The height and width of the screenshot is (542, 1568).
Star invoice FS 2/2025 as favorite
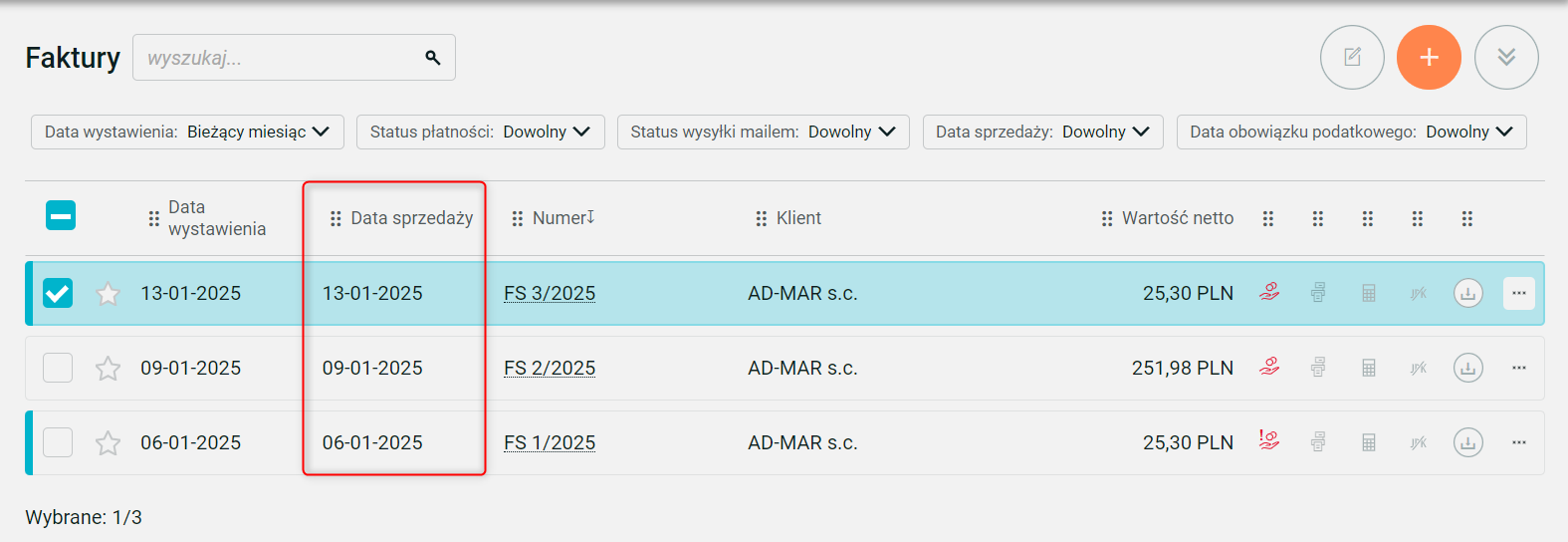tap(108, 369)
